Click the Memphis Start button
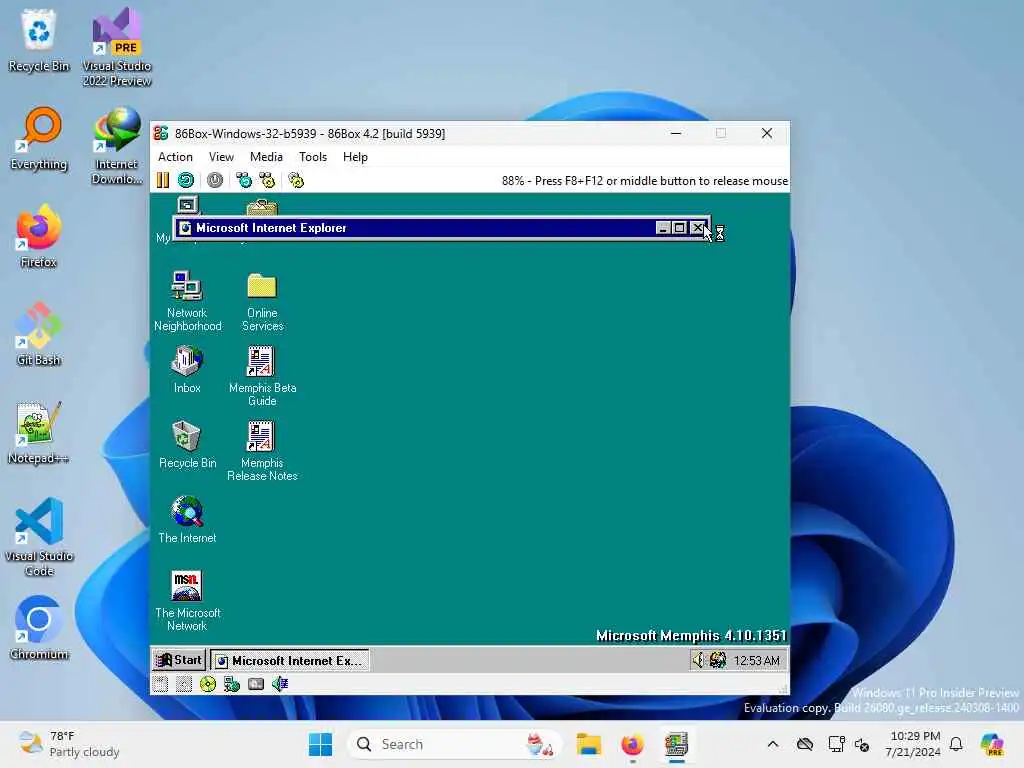The image size is (1024, 768). click(179, 660)
